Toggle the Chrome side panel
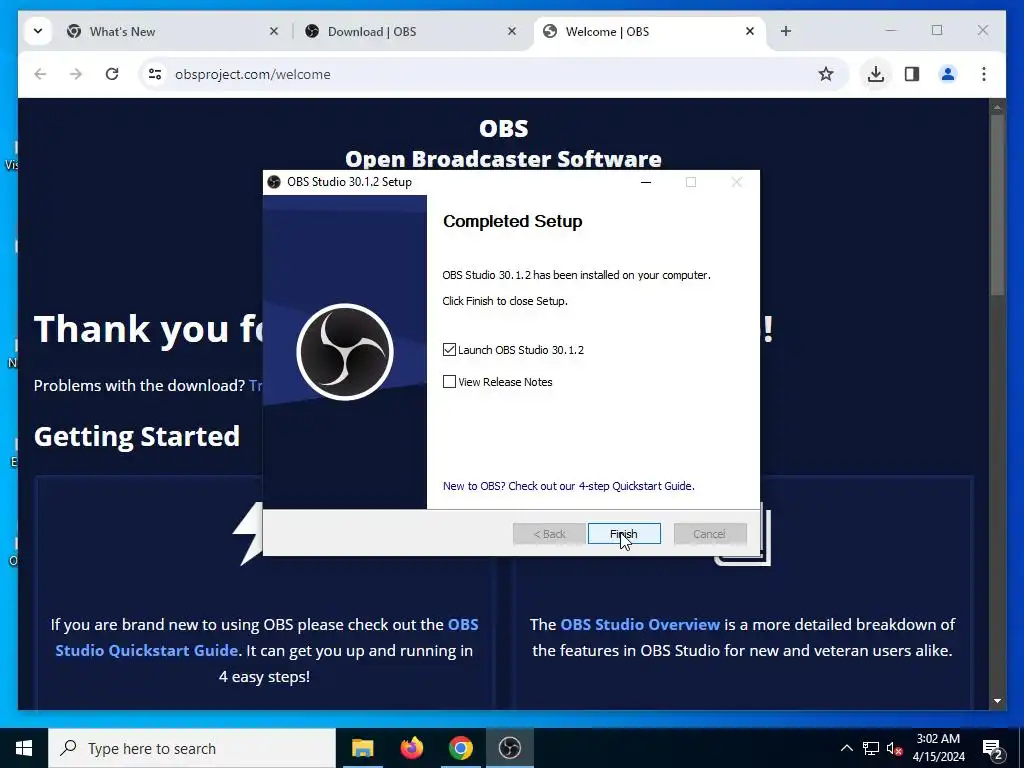 912,74
